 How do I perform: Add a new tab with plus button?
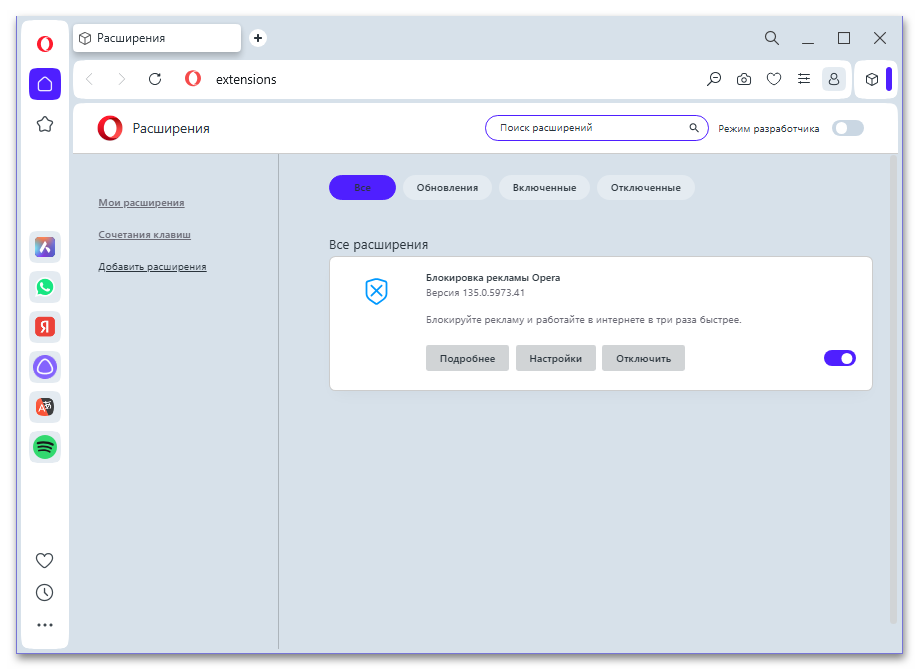pyautogui.click(x=258, y=38)
